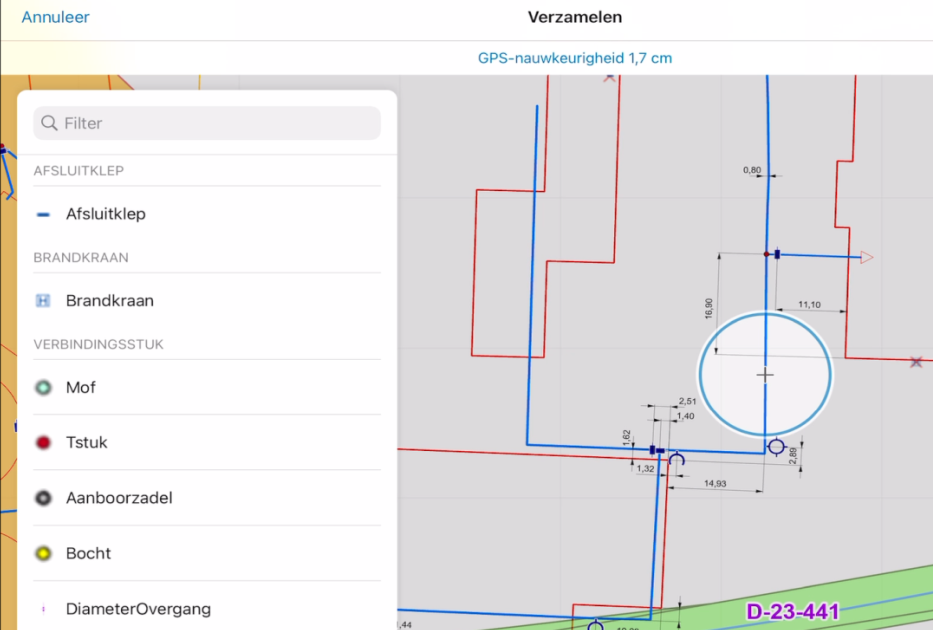Image resolution: width=933 pixels, height=630 pixels.
Task: Tap the GPS-nauwkeurigheid 1,7 cm label
Action: 574,58
